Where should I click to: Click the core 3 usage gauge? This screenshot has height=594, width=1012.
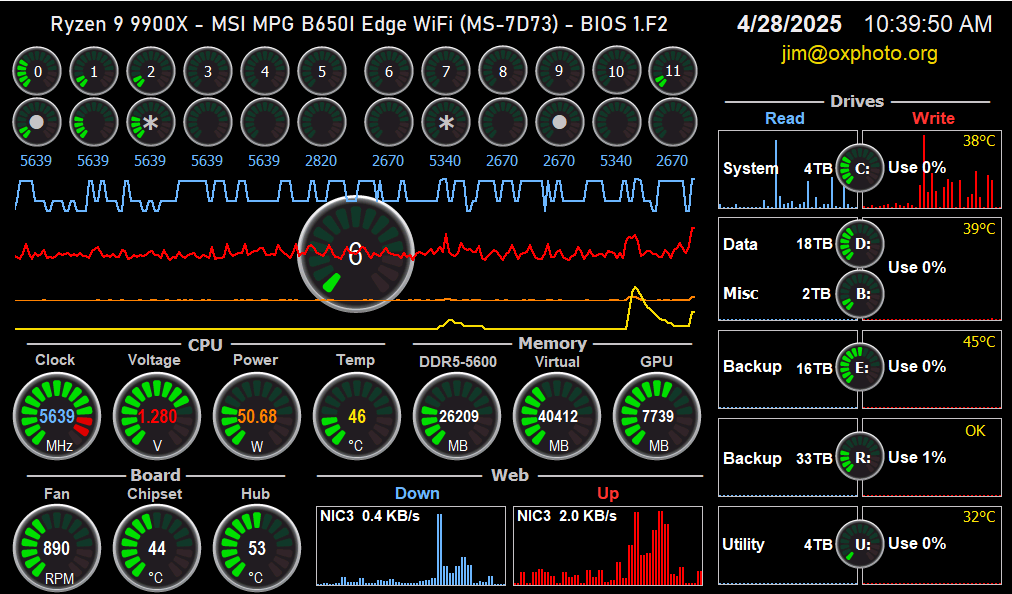click(208, 71)
